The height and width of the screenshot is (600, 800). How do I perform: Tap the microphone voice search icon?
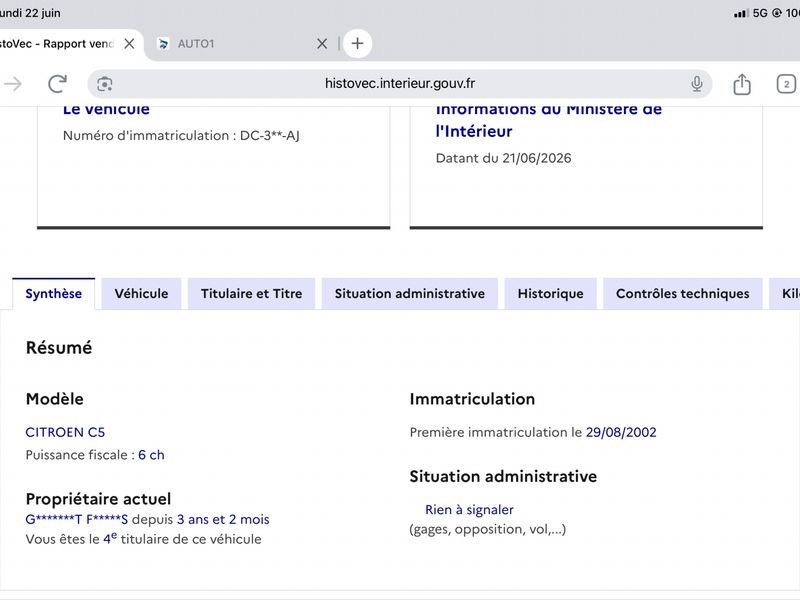tap(696, 84)
